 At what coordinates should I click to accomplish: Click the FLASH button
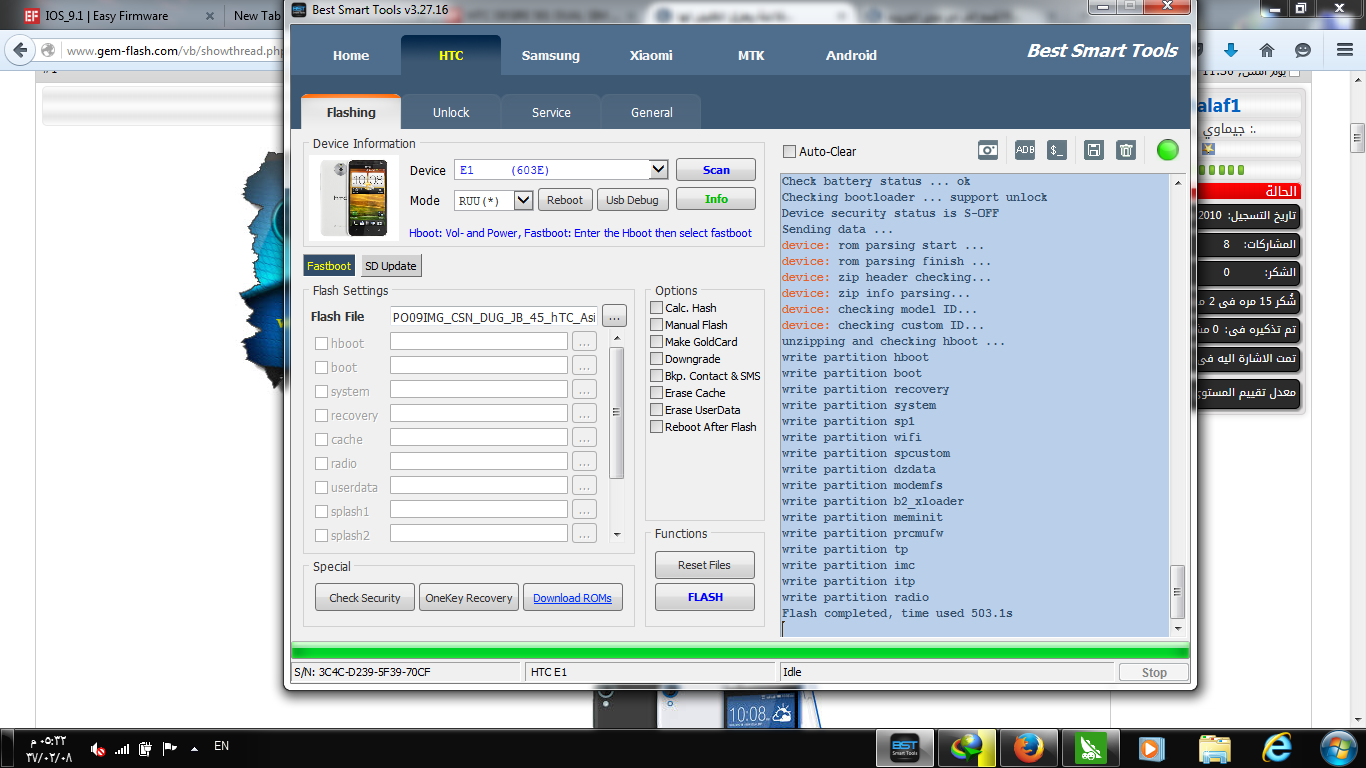[x=705, y=597]
